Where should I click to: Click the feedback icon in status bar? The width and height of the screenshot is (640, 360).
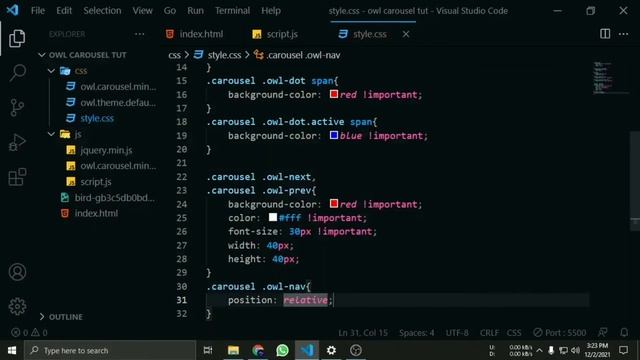point(602,333)
